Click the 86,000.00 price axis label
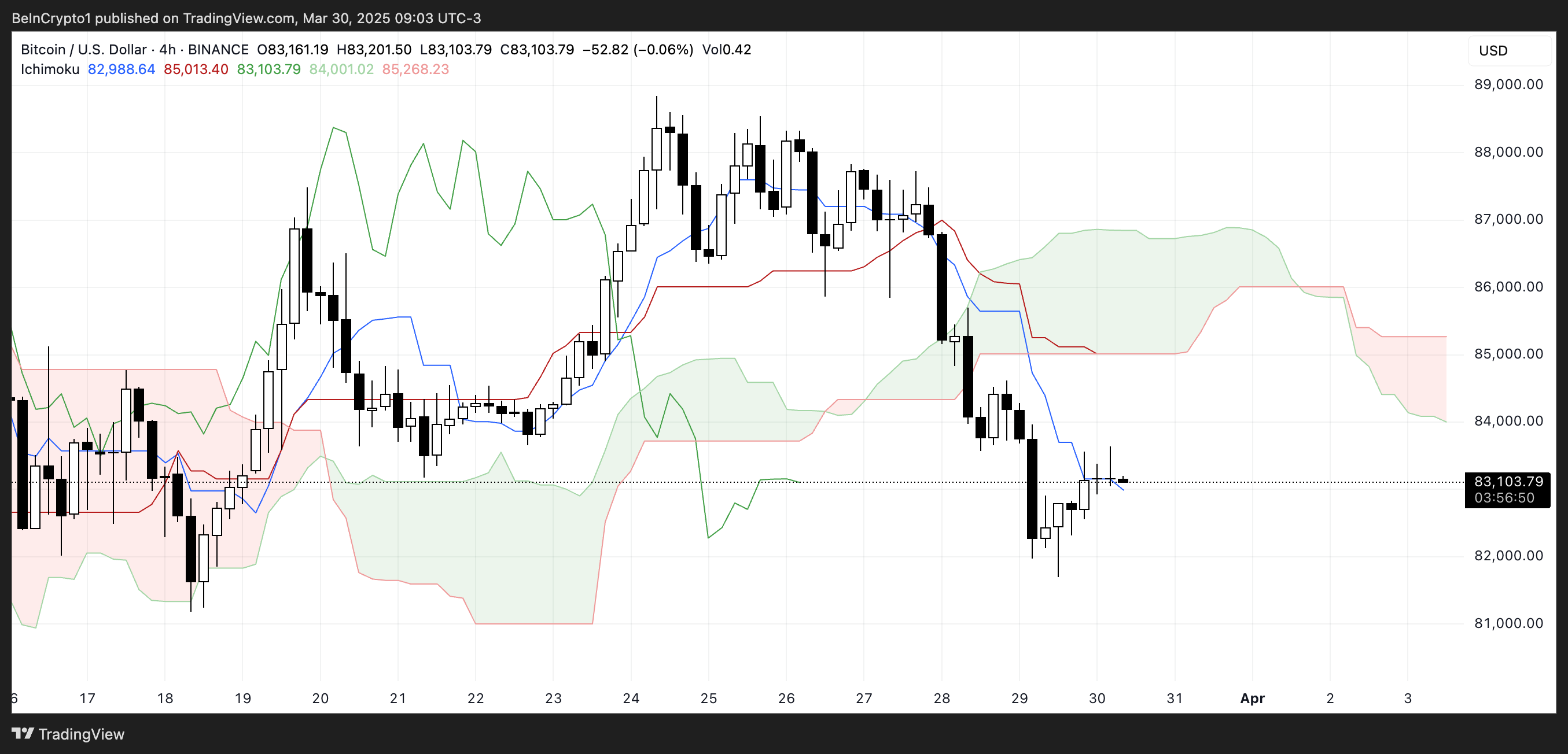Image resolution: width=1568 pixels, height=754 pixels. click(x=1508, y=287)
